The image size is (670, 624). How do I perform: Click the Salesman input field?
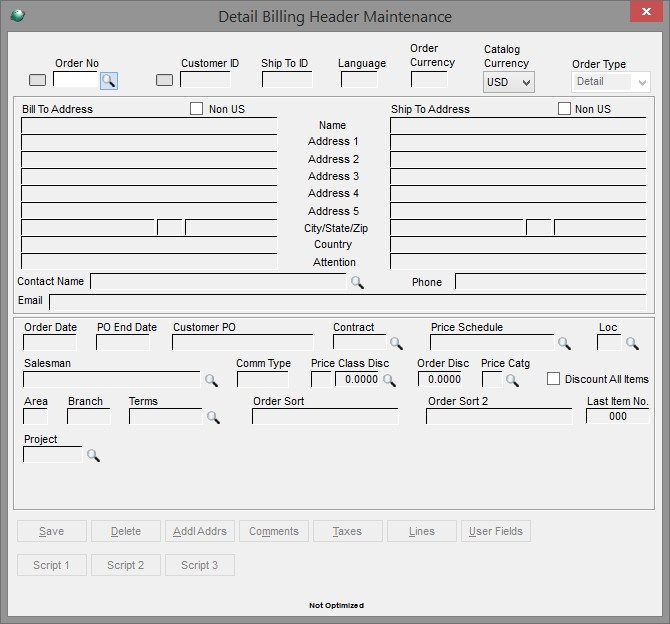tap(112, 380)
